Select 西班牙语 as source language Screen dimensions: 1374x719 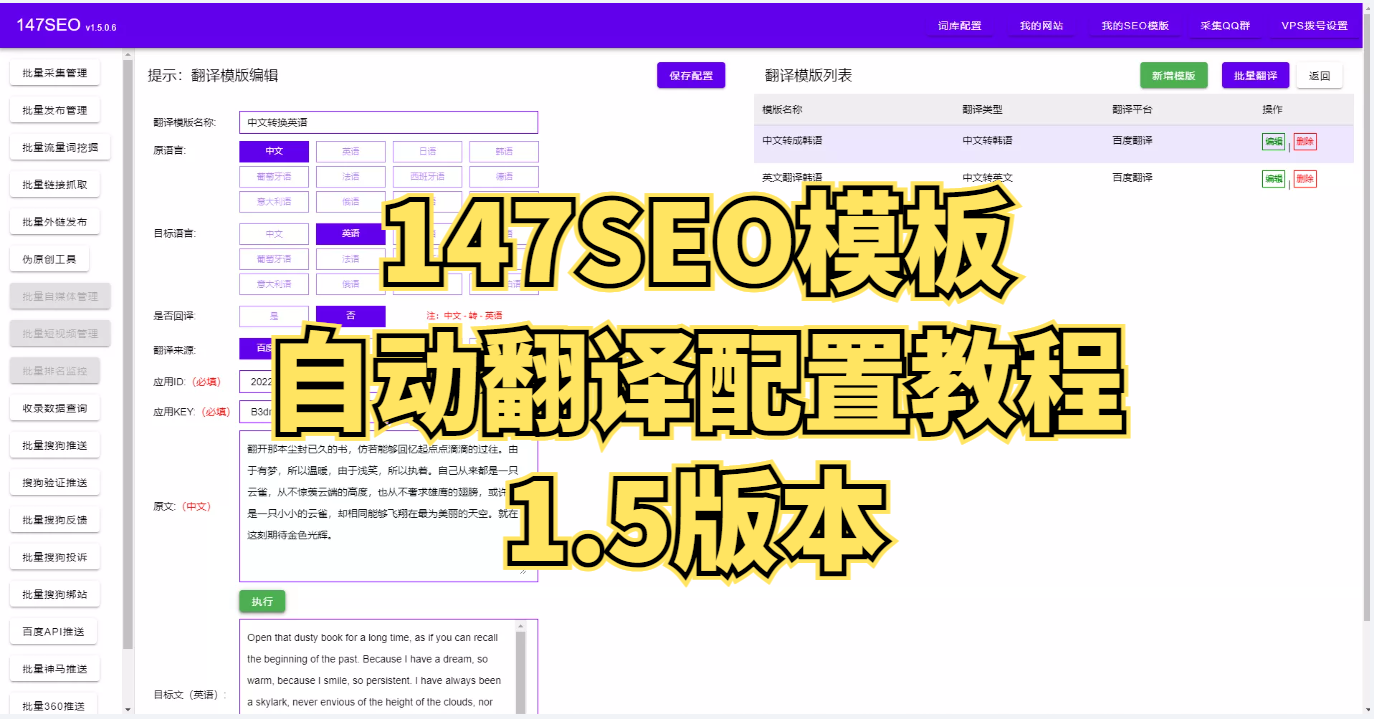(427, 176)
